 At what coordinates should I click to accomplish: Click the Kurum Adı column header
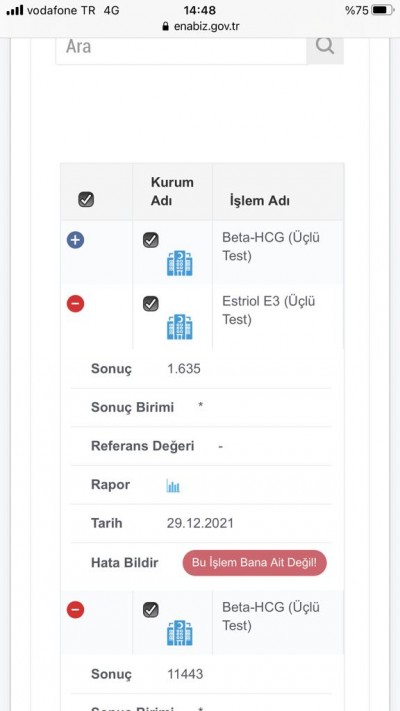click(172, 191)
